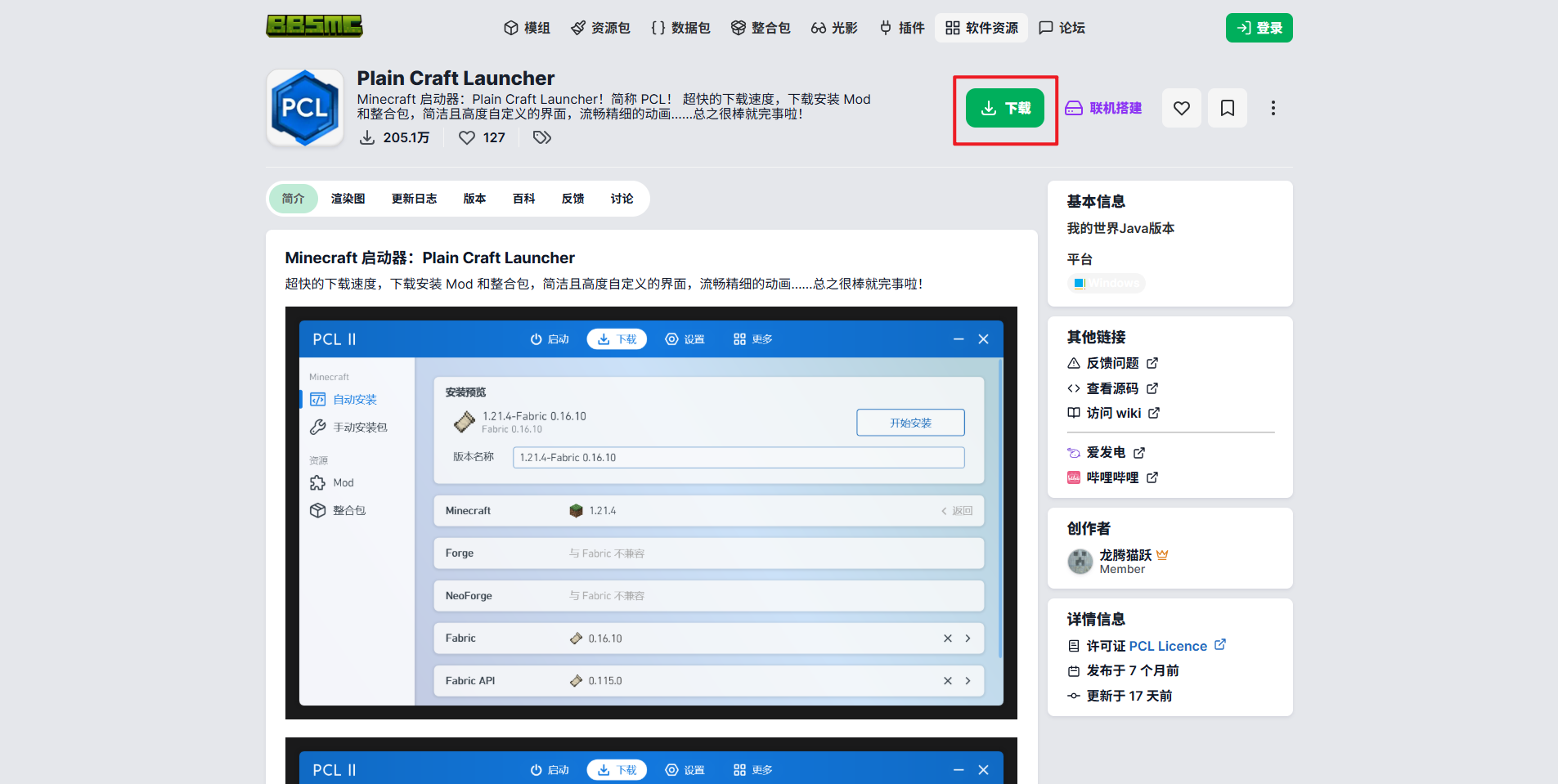
Task: Click the PCL project logo icon
Action: [x=305, y=108]
